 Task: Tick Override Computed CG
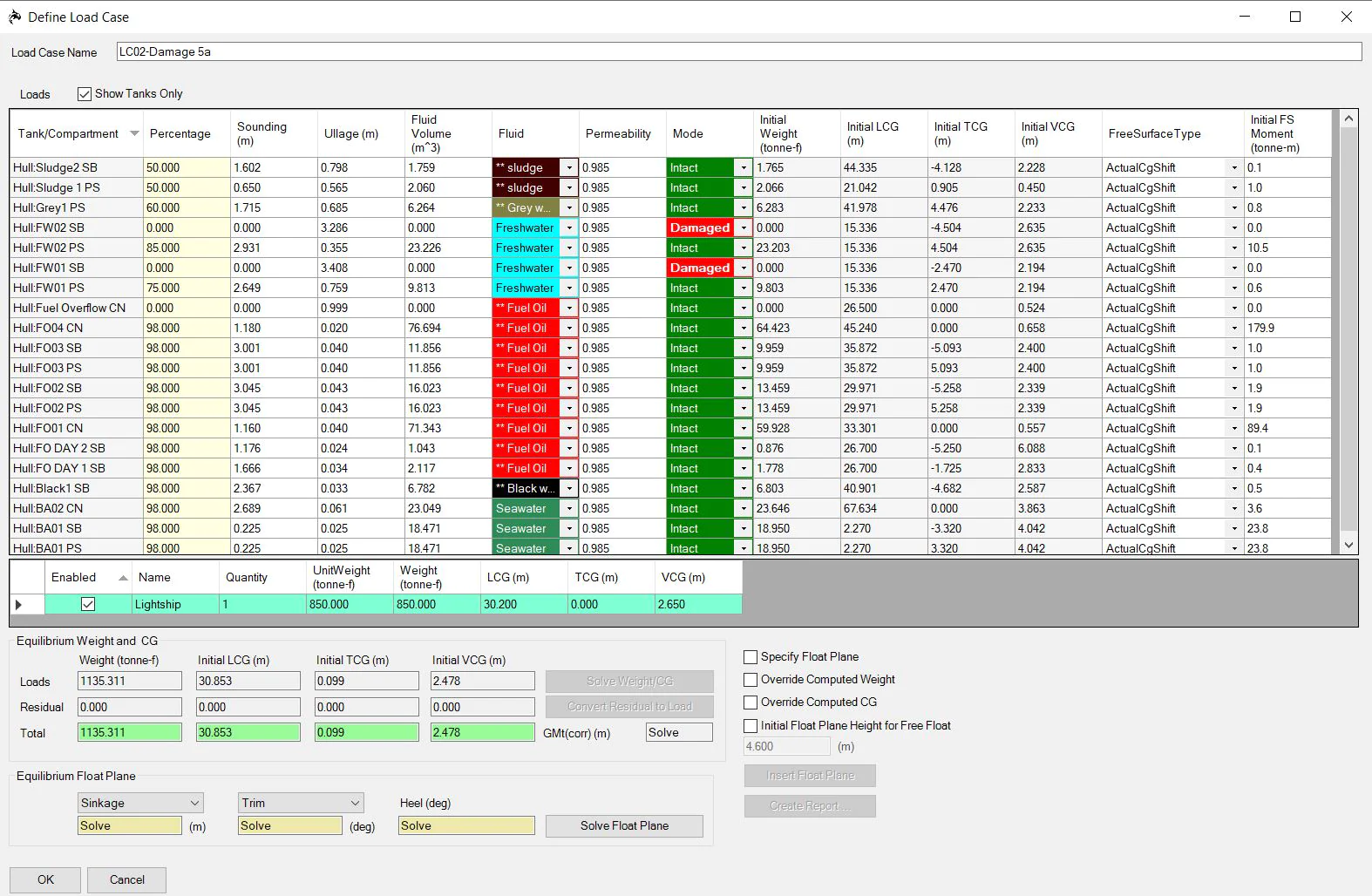tap(751, 703)
